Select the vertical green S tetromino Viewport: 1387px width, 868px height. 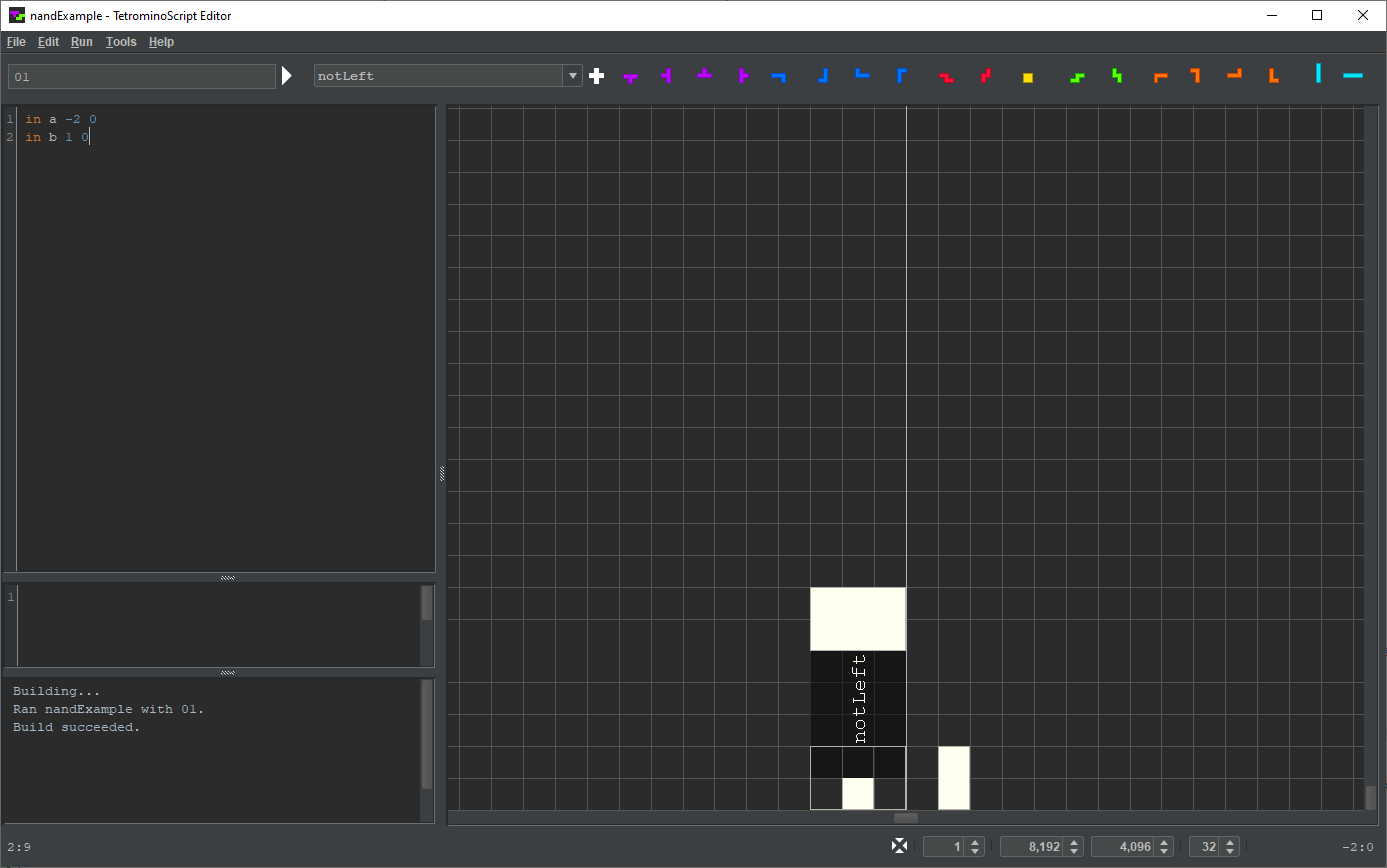pyautogui.click(x=1117, y=76)
